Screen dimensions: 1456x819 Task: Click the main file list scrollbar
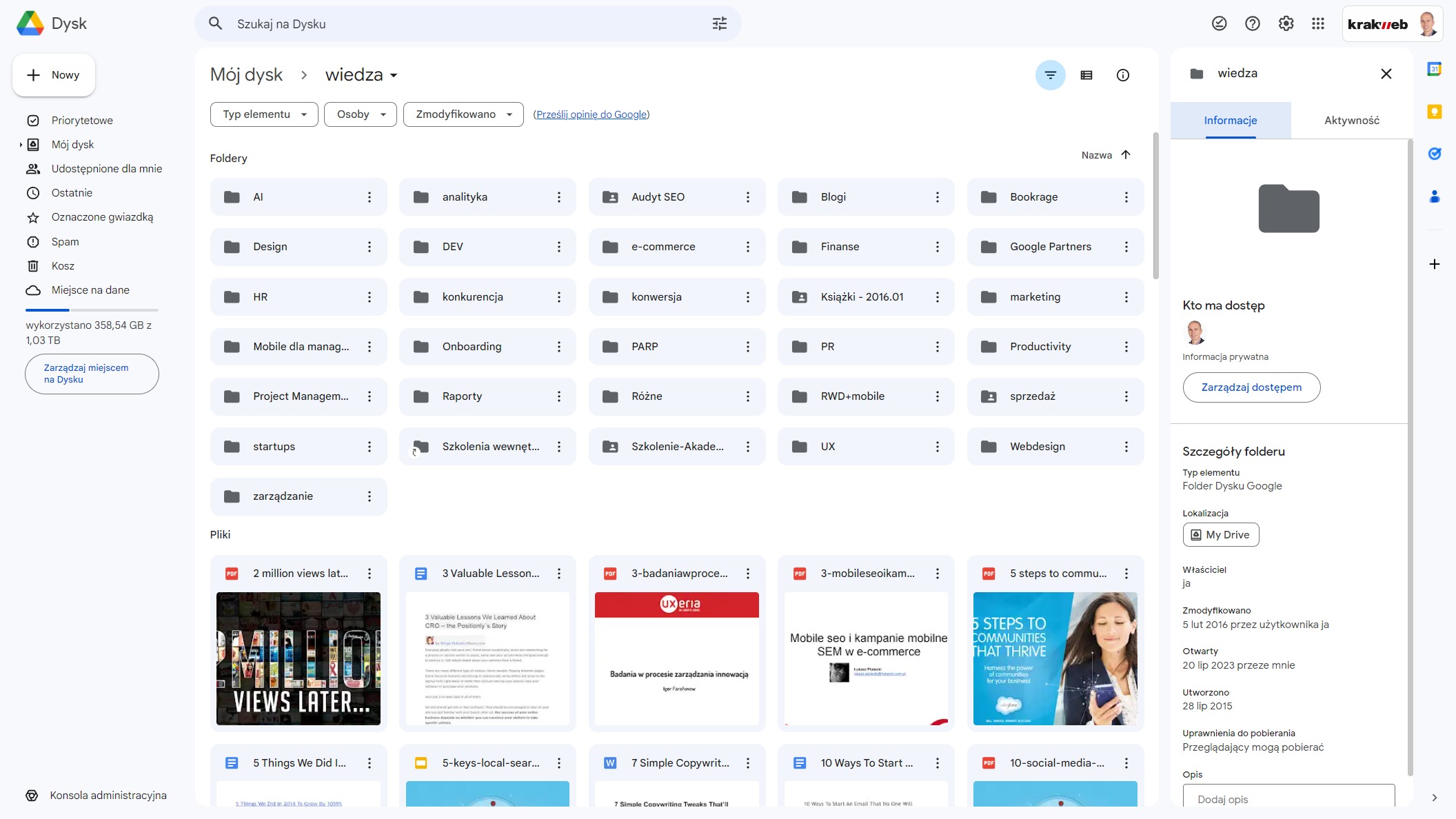(1155, 207)
